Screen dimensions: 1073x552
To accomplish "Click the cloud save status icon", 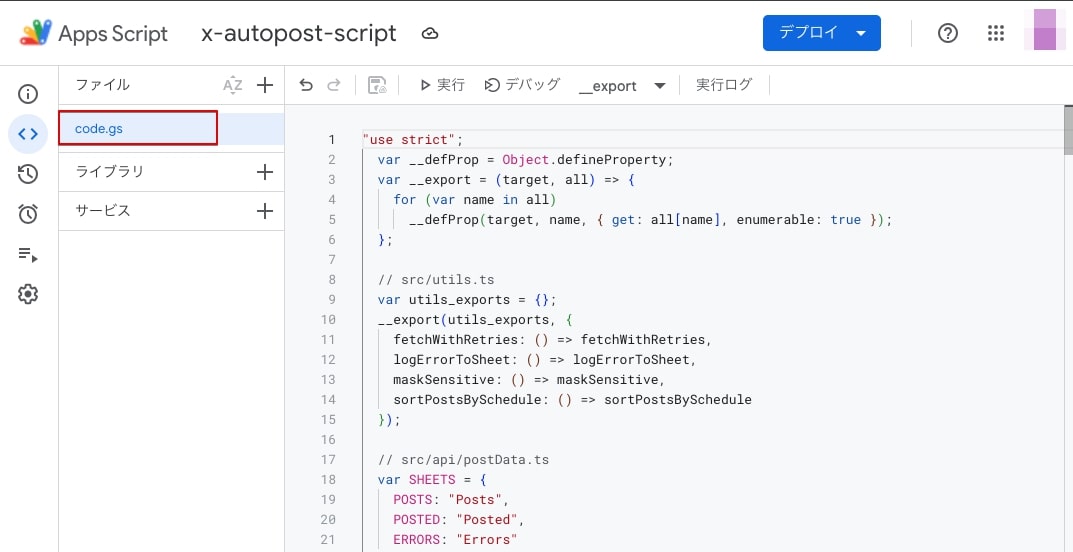I will 430,34.
